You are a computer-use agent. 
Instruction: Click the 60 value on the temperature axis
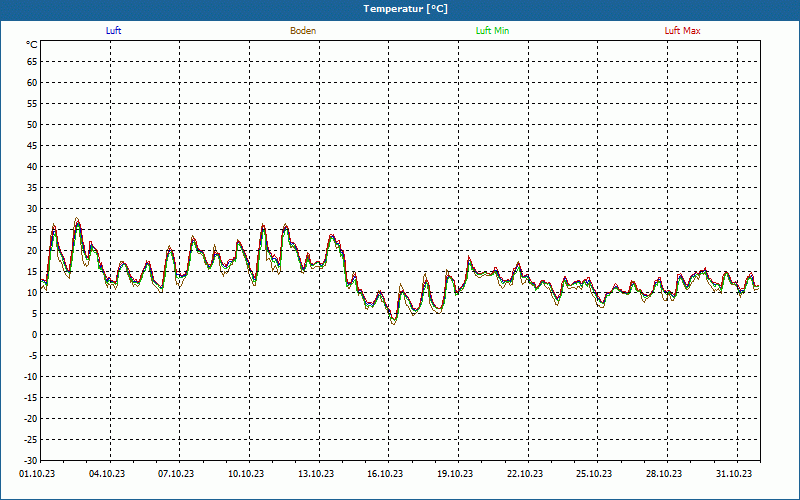click(32, 83)
